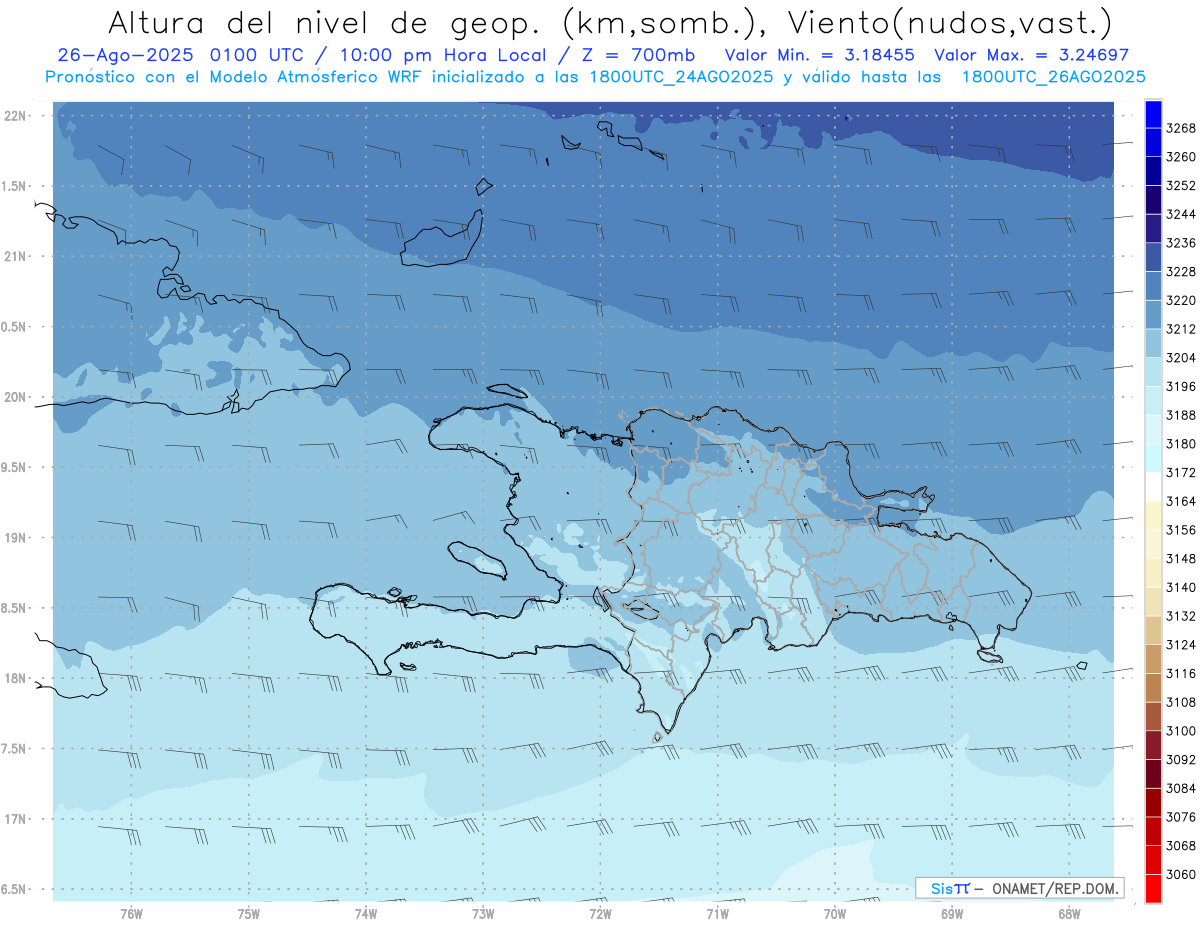
Task: Click the 75W longitude label
Action: 249,913
